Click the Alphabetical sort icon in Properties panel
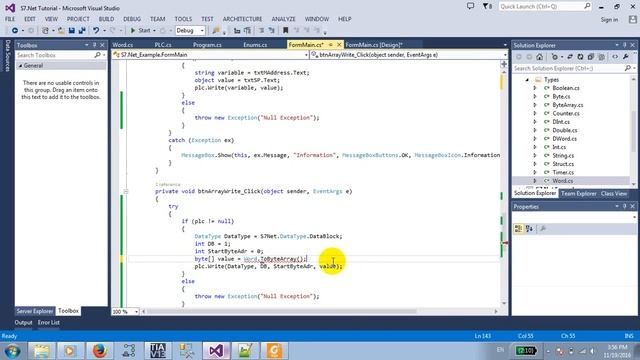This screenshot has width=640, height=360. pos(529,229)
